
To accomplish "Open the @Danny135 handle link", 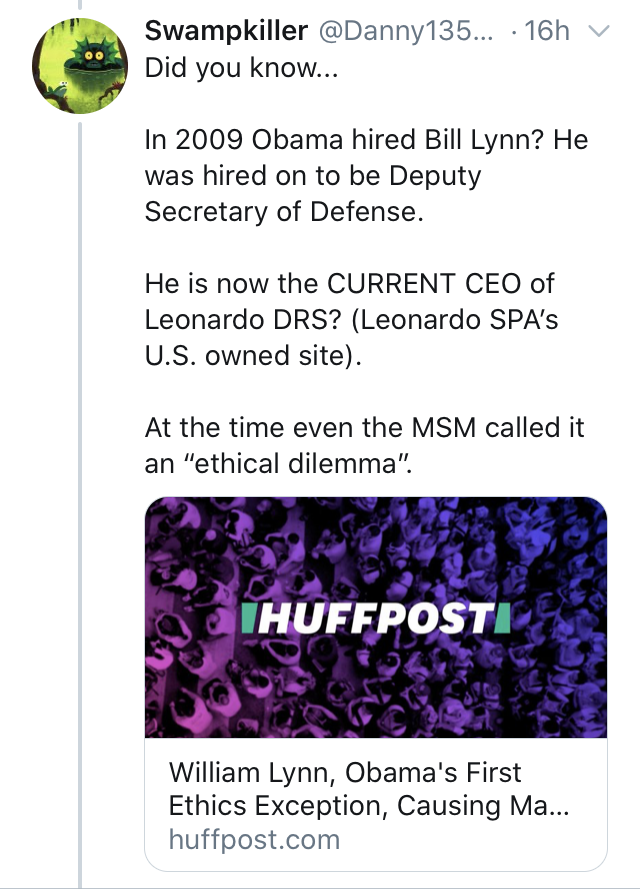I will (406, 31).
